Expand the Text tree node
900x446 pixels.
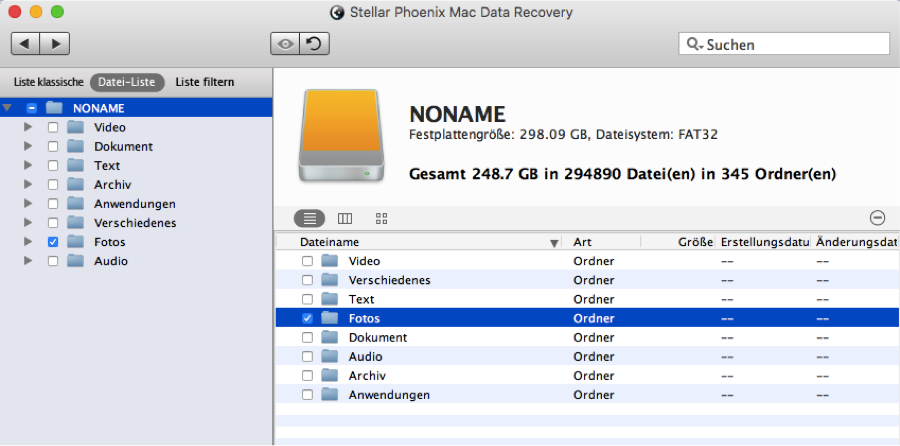[x=28, y=165]
